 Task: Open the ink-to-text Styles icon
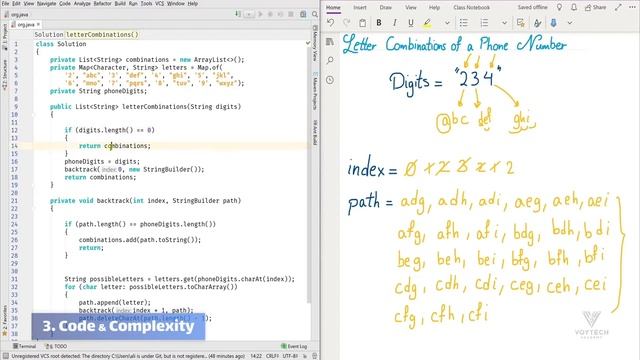[538, 23]
